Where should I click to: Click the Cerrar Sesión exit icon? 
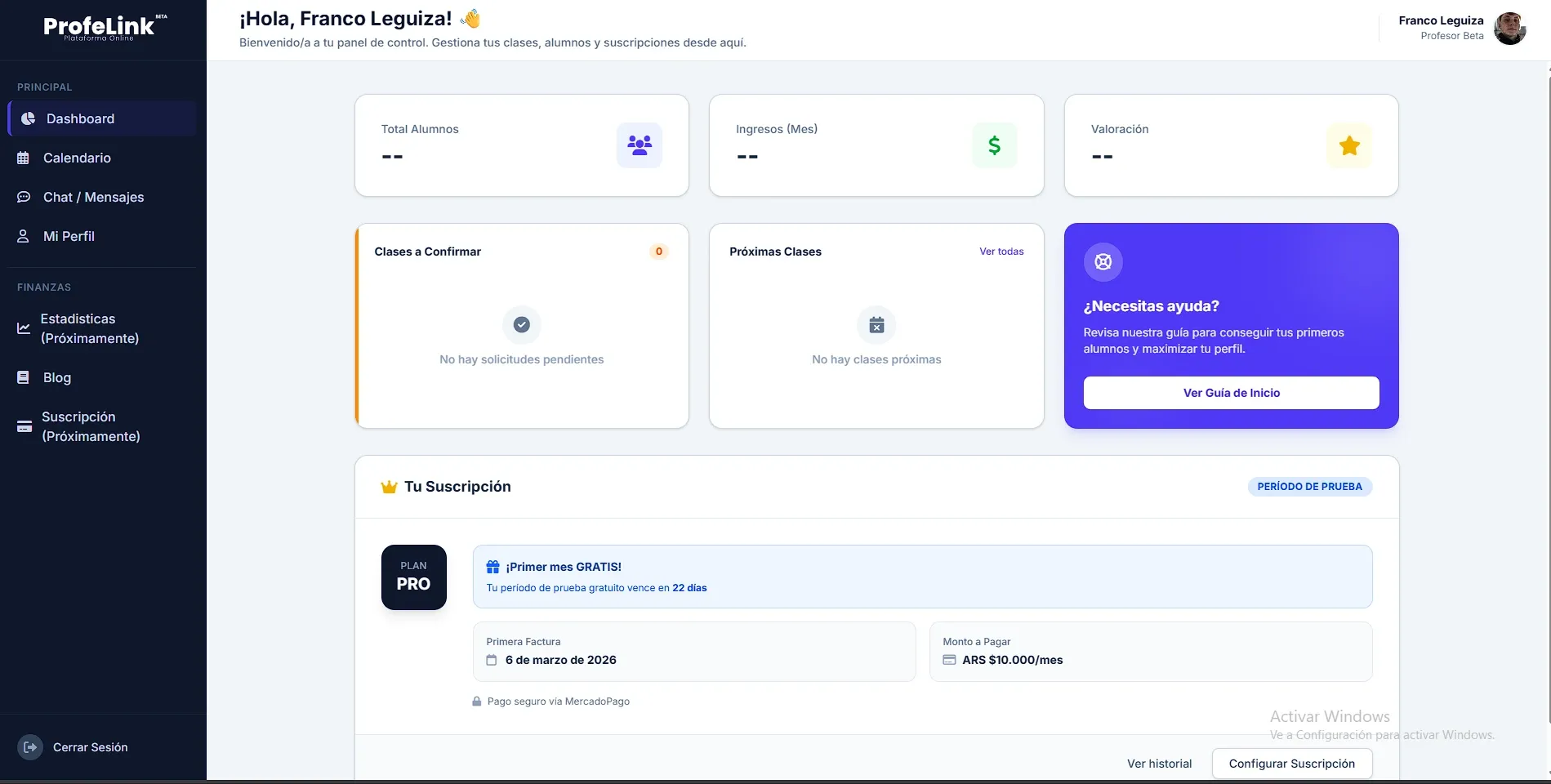(30, 747)
